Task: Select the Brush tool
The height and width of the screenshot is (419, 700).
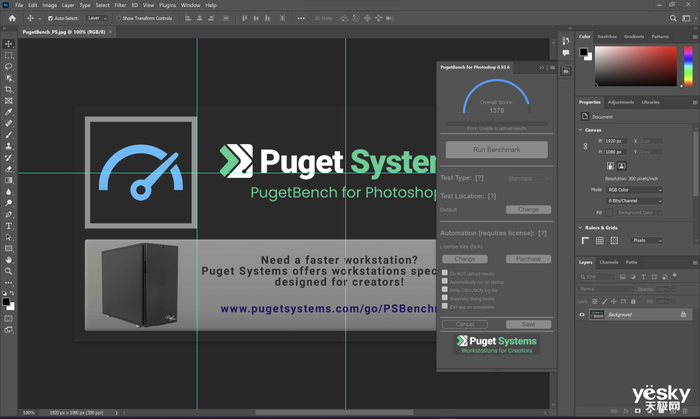Action: click(8, 135)
